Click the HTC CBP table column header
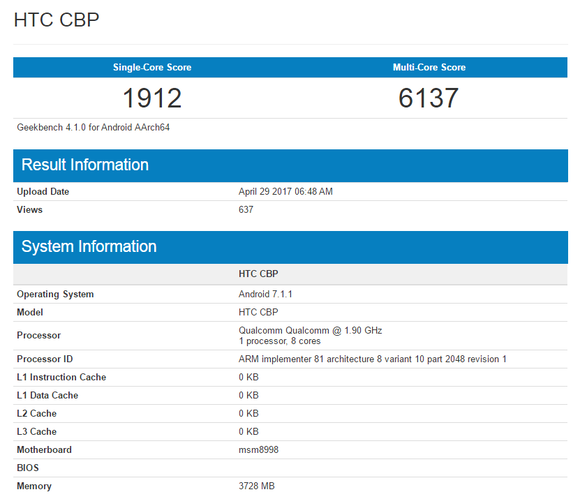This screenshot has width=580, height=499. pyautogui.click(x=258, y=274)
